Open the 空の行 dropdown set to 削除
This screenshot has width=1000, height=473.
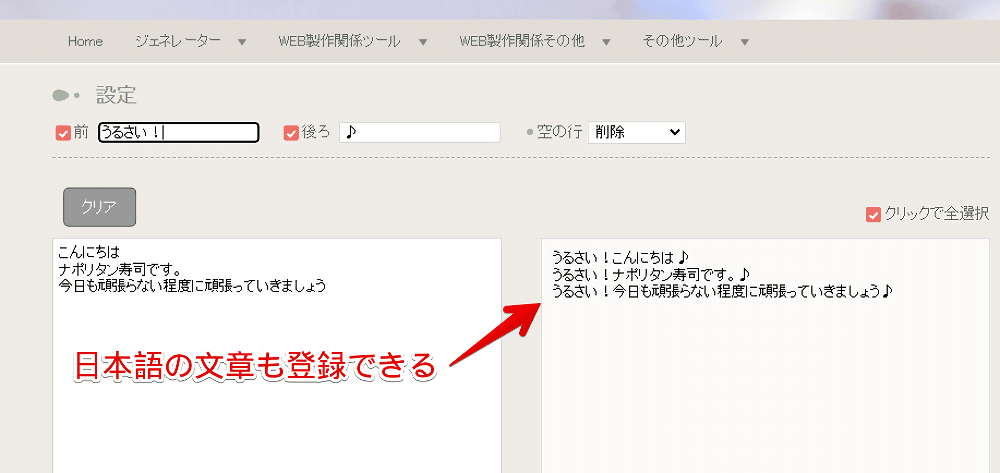(636, 133)
